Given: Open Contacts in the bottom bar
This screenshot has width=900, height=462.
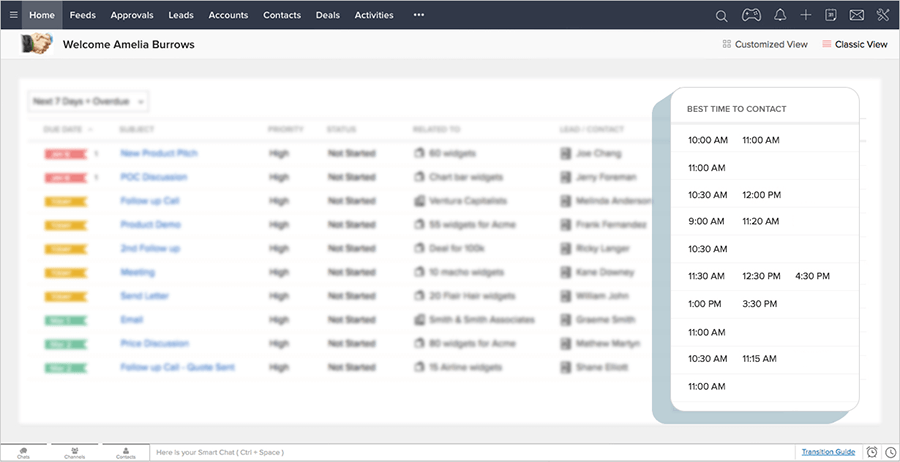Looking at the screenshot, I should click(126, 453).
